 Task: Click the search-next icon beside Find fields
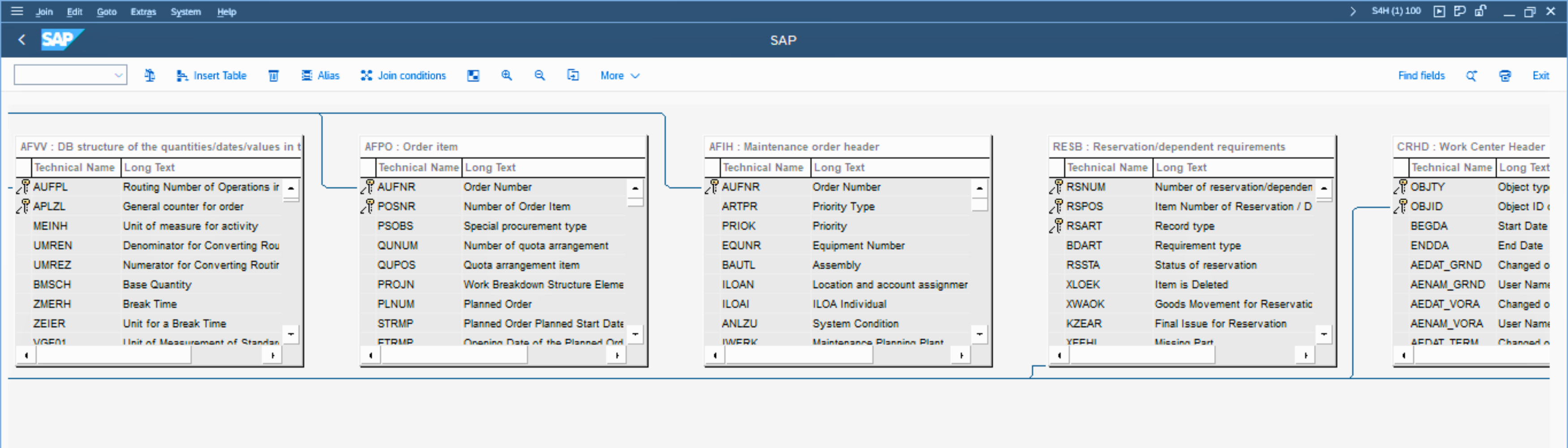[x=1471, y=75]
